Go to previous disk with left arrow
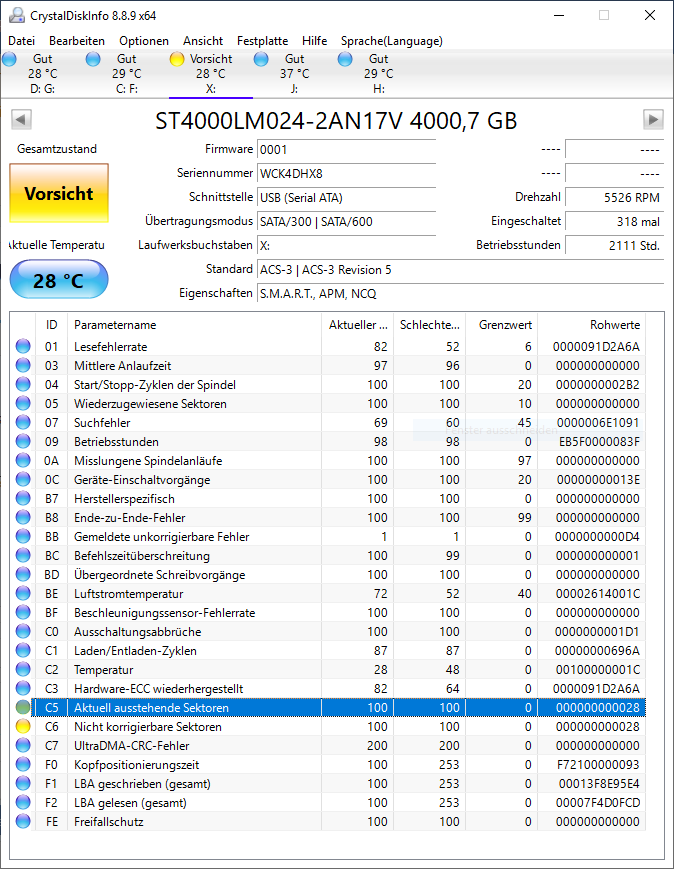Viewport: 674px width, 869px height. [21, 119]
